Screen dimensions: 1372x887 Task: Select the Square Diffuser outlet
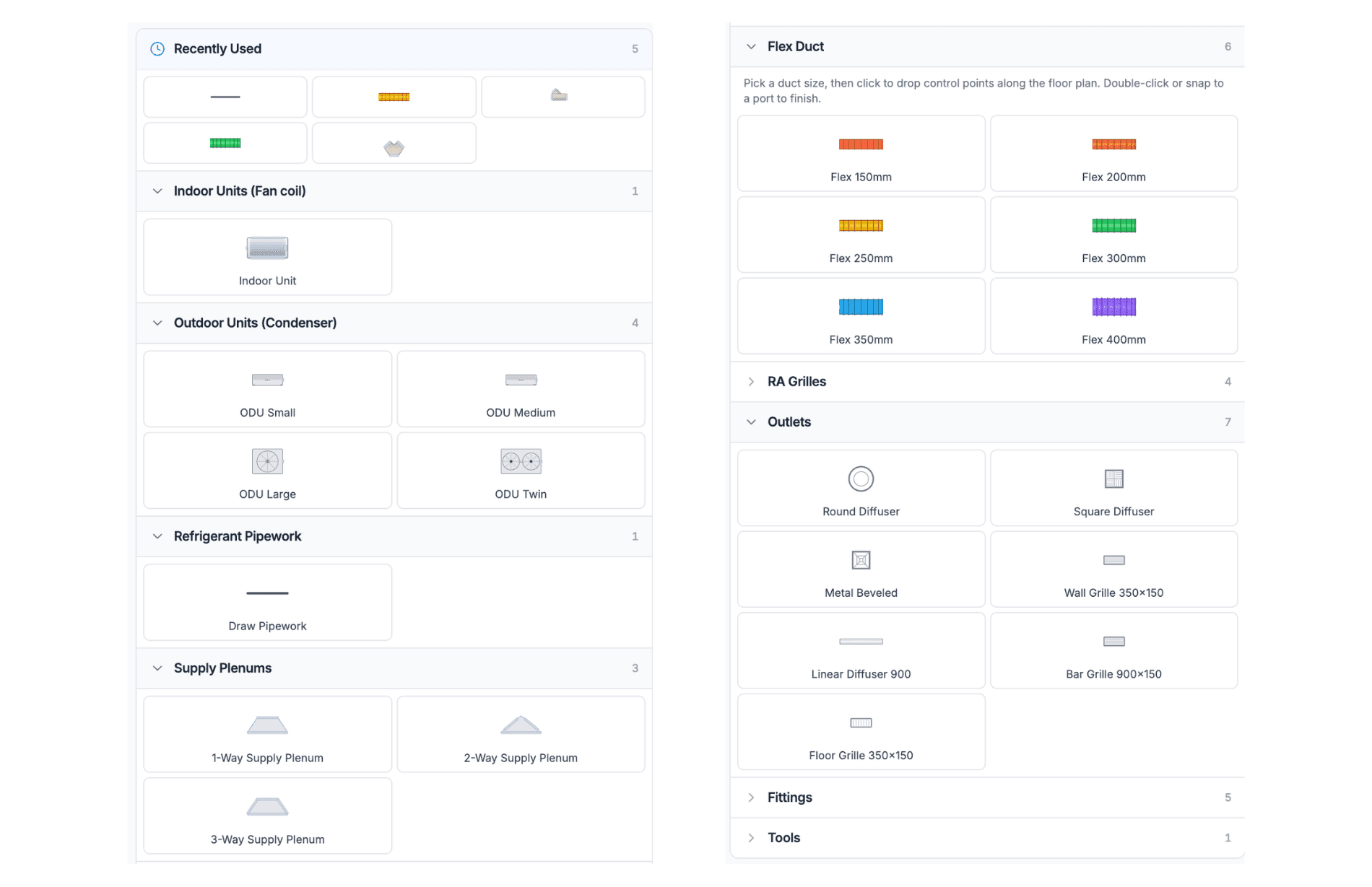pos(1113,488)
